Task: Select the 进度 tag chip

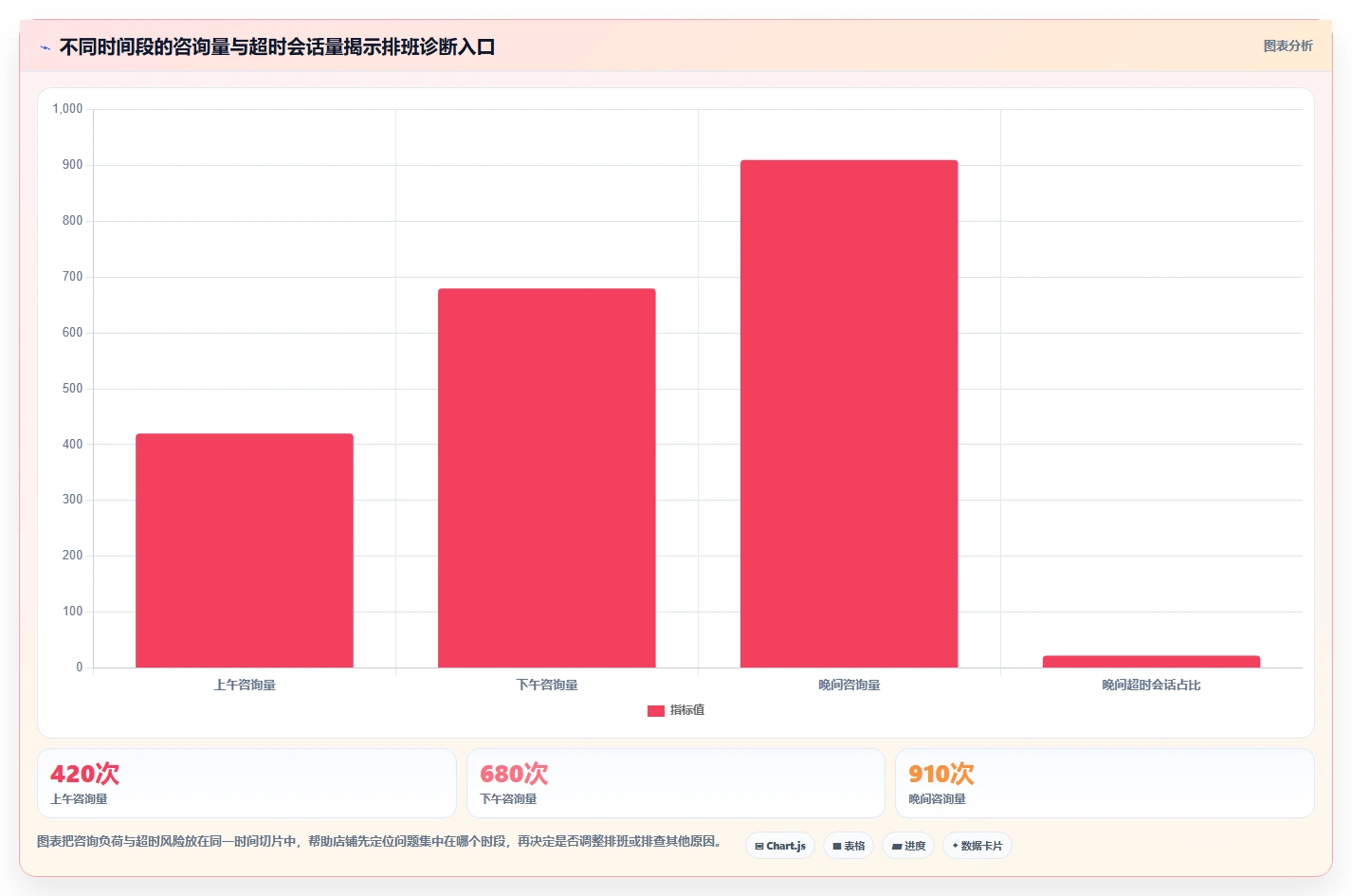Action: [908, 846]
